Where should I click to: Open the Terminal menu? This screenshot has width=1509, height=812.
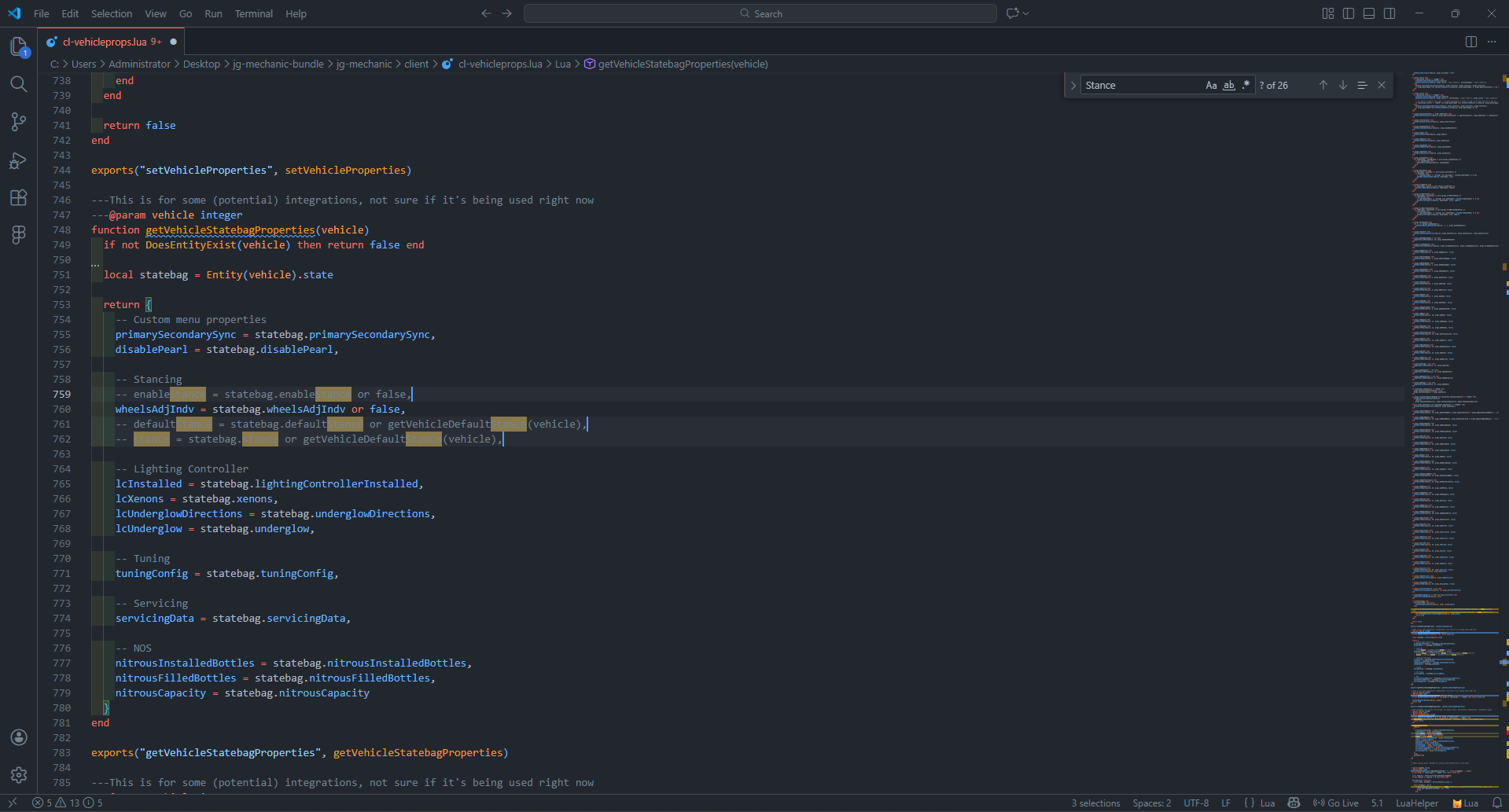tap(253, 13)
